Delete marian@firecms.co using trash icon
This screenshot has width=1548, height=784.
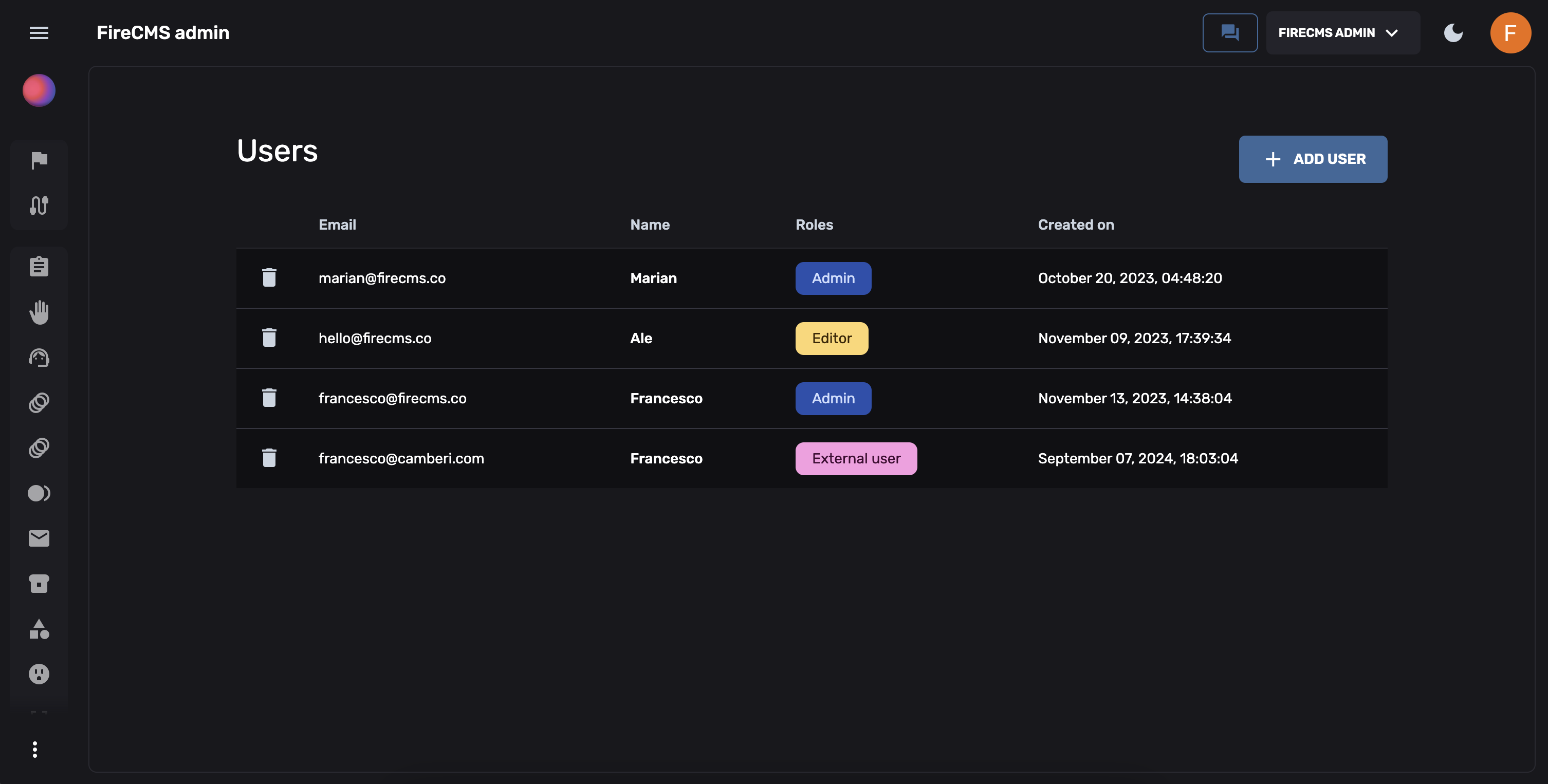269,277
